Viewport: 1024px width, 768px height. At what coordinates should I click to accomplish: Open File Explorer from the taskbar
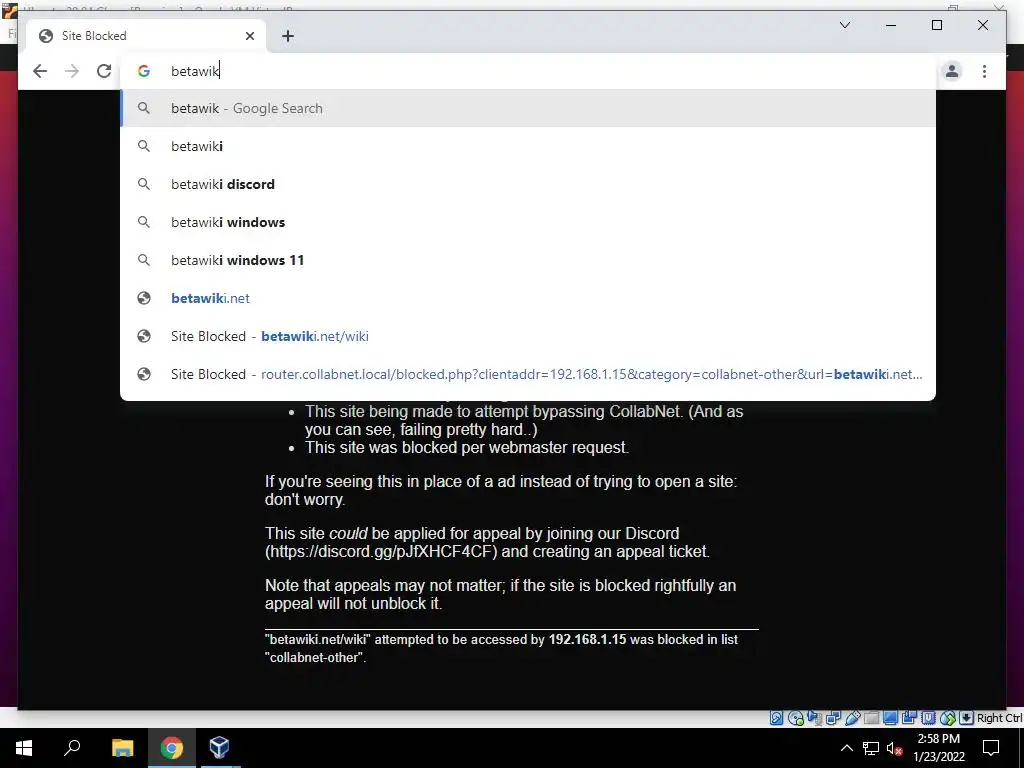point(122,748)
